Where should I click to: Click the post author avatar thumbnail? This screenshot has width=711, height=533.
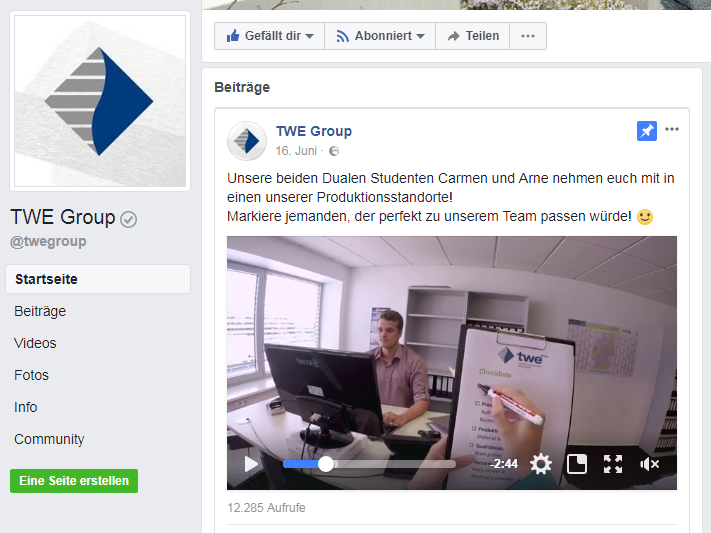pos(247,141)
